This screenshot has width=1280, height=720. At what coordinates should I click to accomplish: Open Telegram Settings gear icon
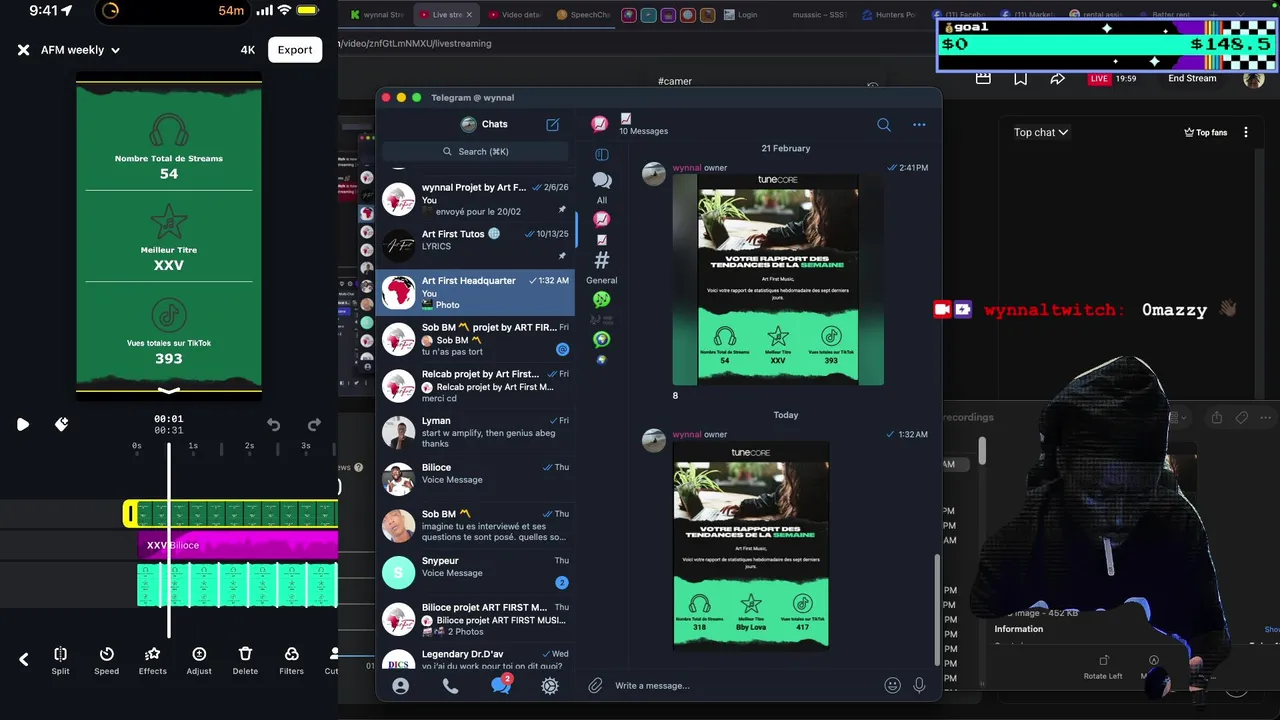coord(550,686)
